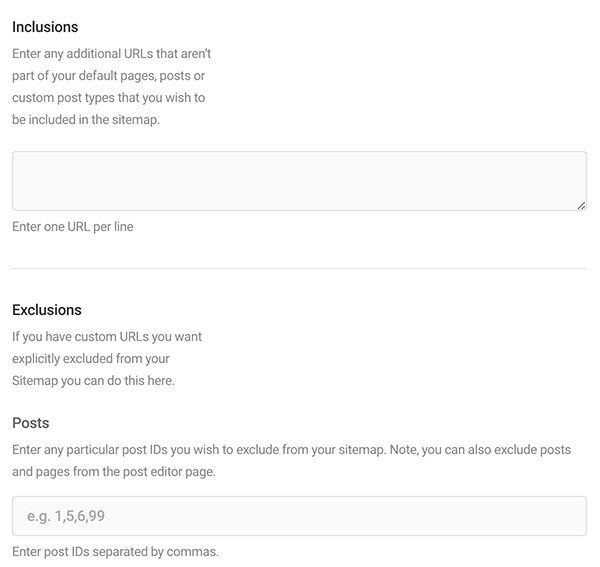Viewport: 600px width, 567px height.
Task: Click the "Enter post IDs separated by commas" hint
Action: [116, 552]
